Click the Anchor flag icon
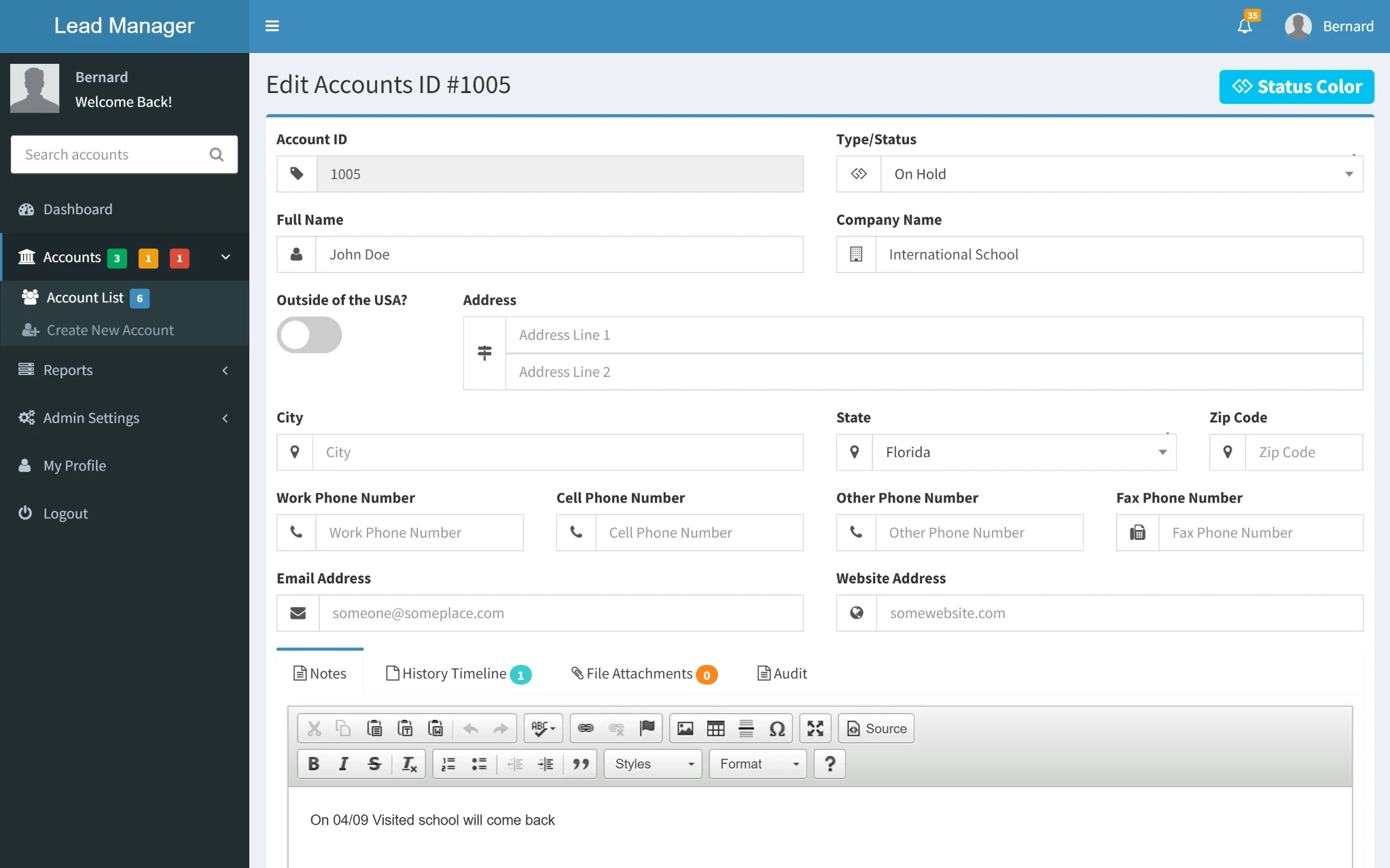1390x868 pixels. [647, 728]
